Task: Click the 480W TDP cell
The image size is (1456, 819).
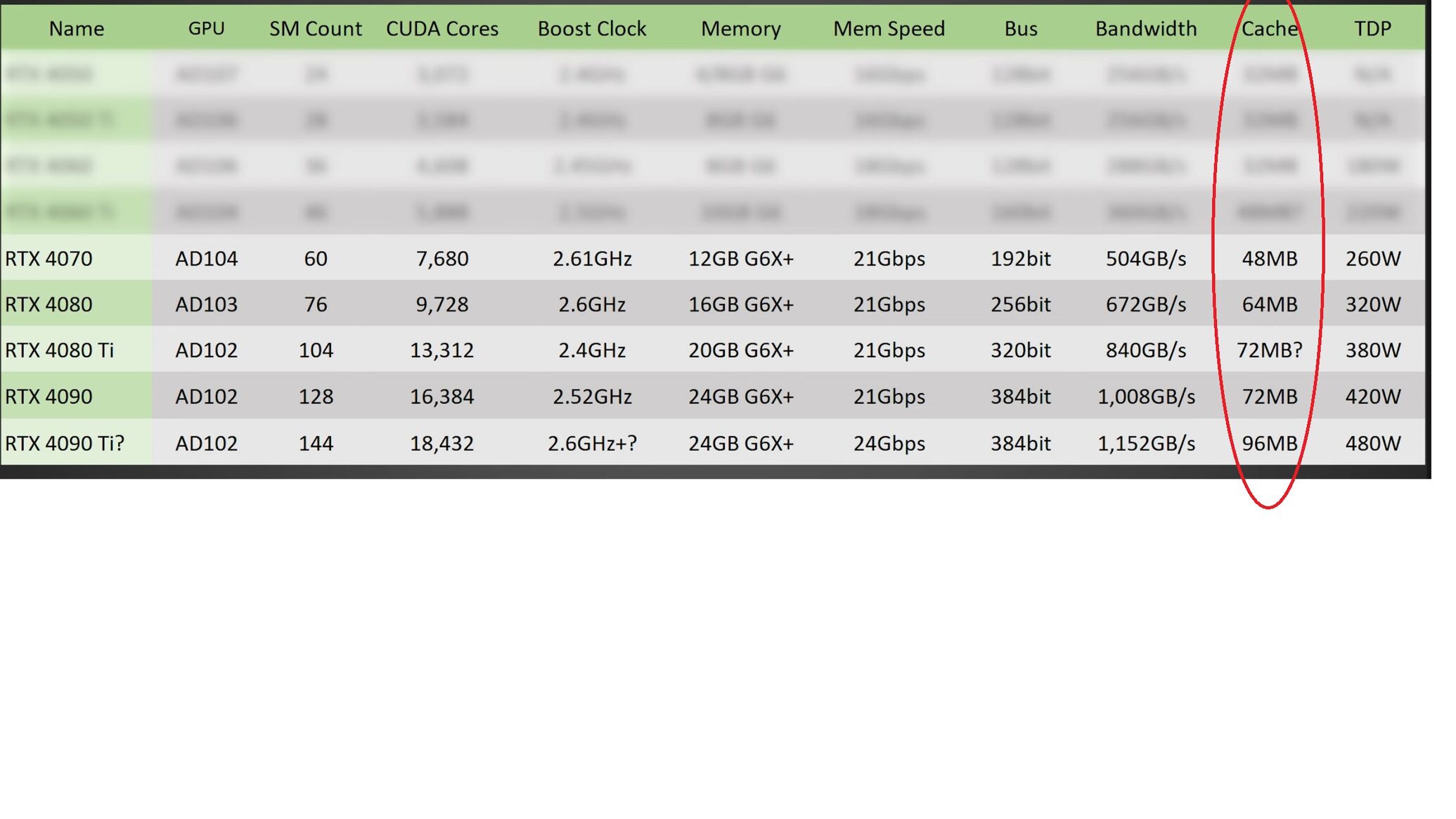Action: click(1372, 444)
